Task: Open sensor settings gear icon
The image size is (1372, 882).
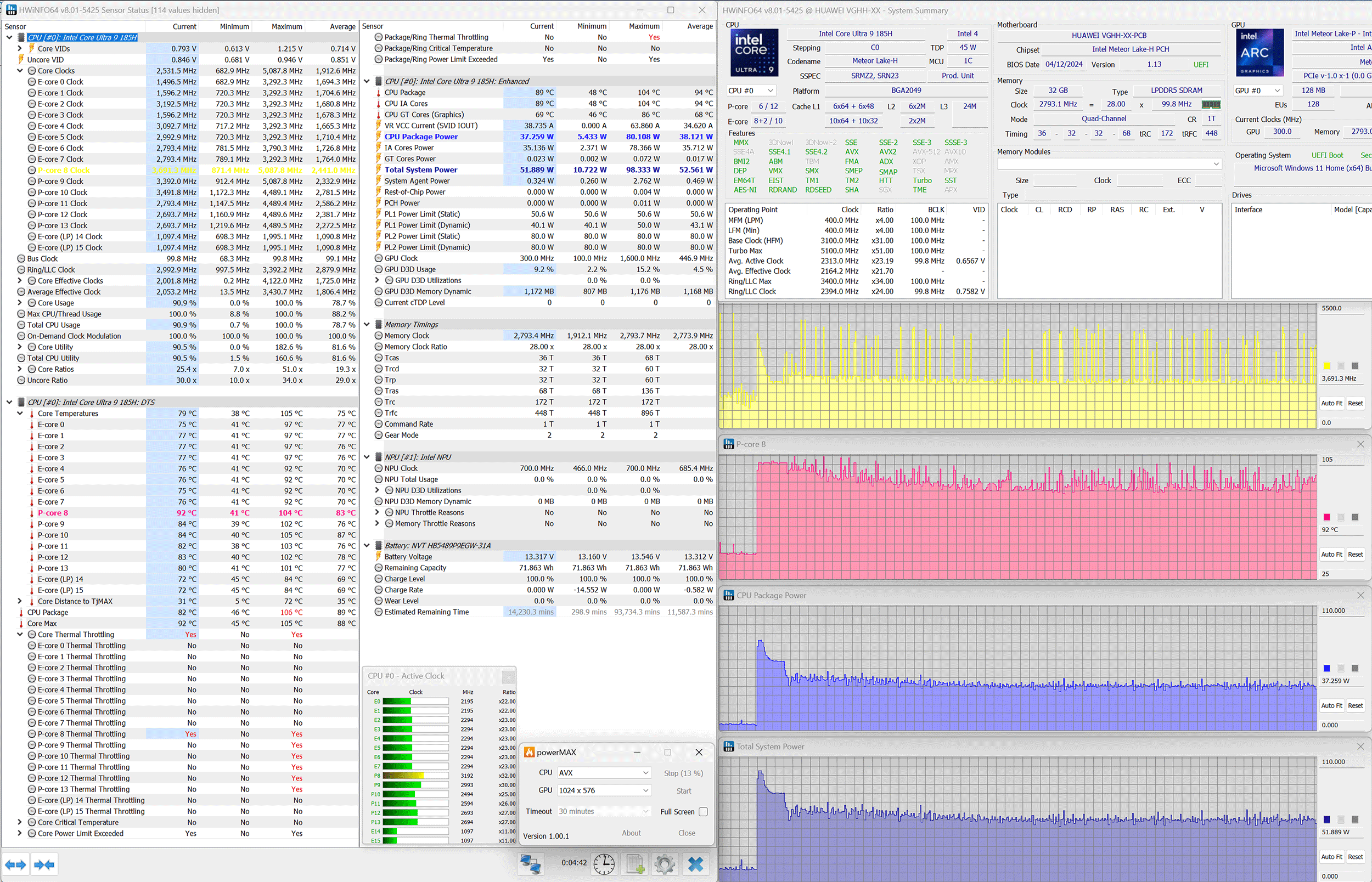Action: click(665, 864)
